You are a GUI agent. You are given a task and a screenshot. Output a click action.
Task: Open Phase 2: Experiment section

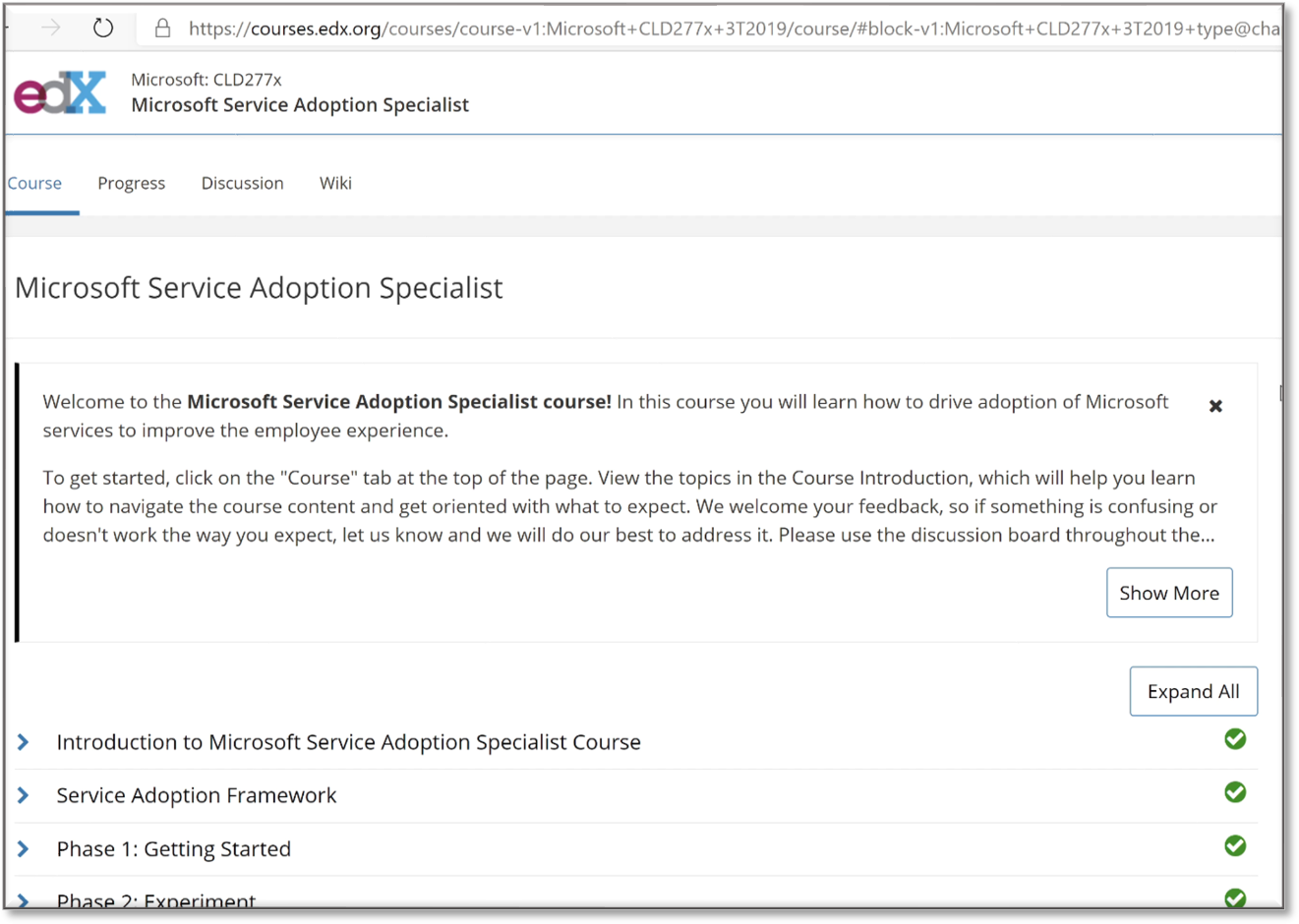pyautogui.click(x=156, y=899)
